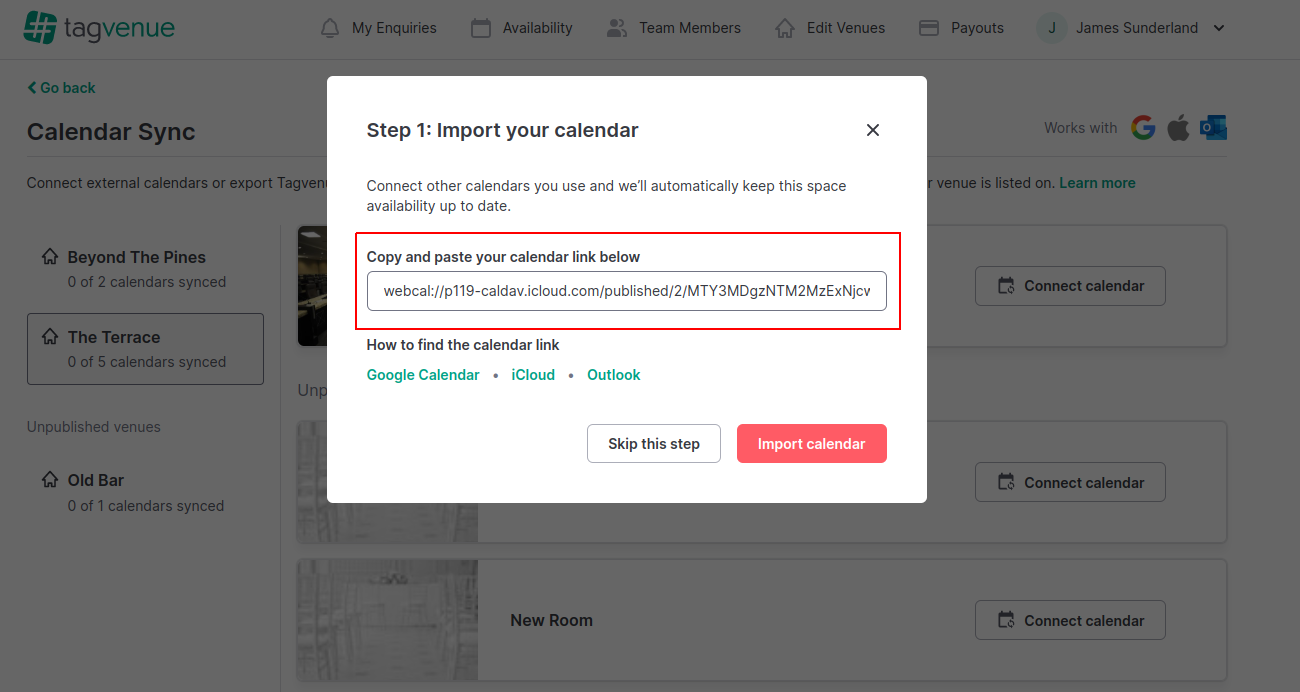Viewport: 1300px width, 692px height.
Task: Expand the James Sunderland account dropdown
Action: (x=1219, y=28)
